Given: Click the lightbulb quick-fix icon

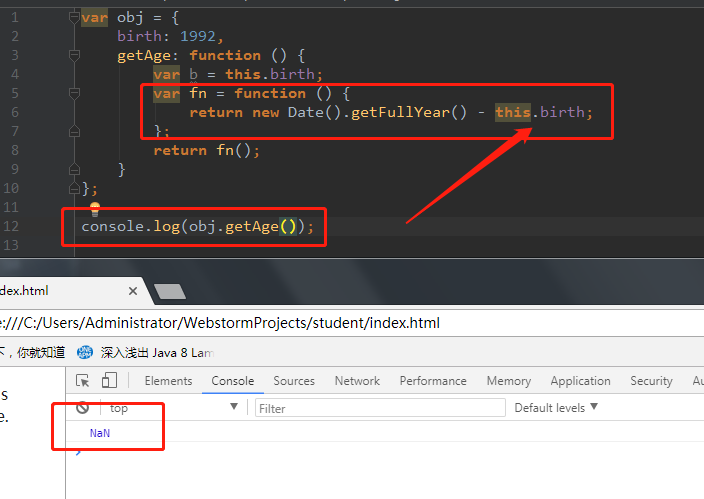Looking at the screenshot, I should [x=95, y=210].
